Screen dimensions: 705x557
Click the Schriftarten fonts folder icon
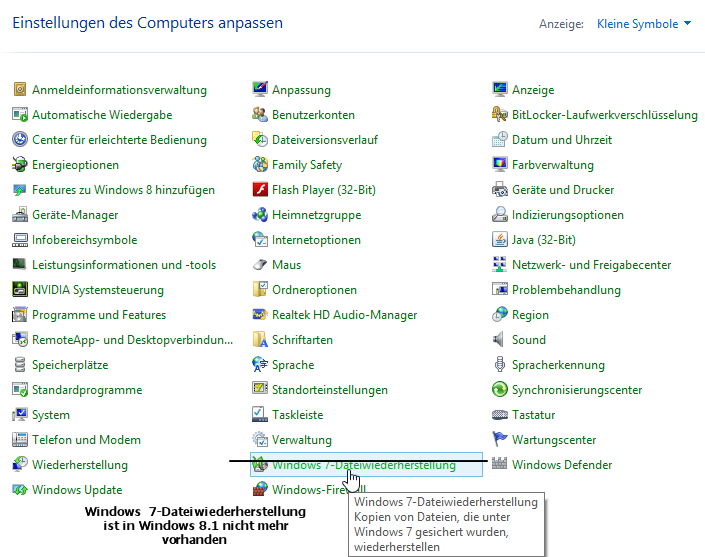[260, 339]
